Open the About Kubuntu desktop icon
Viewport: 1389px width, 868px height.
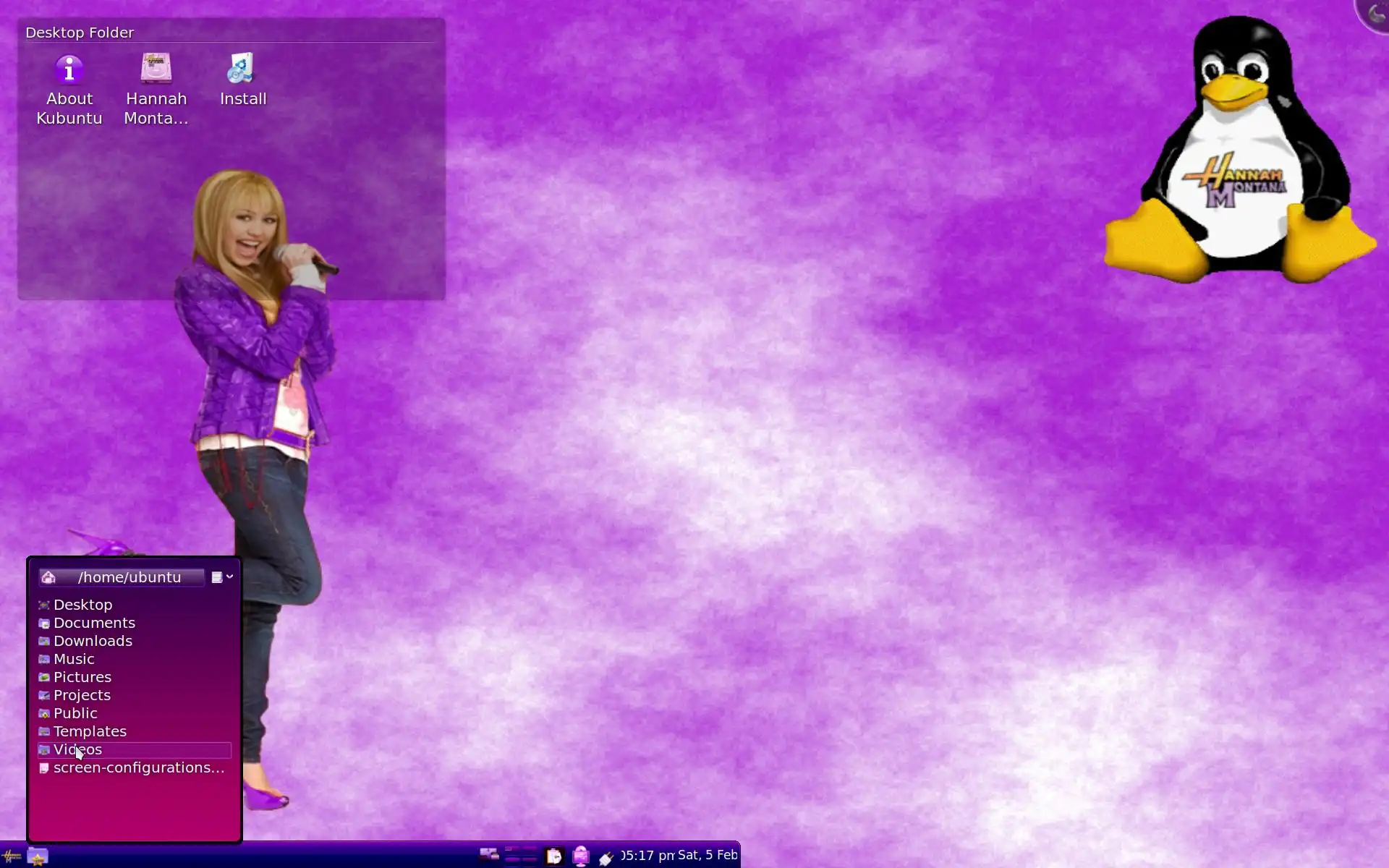click(x=69, y=70)
